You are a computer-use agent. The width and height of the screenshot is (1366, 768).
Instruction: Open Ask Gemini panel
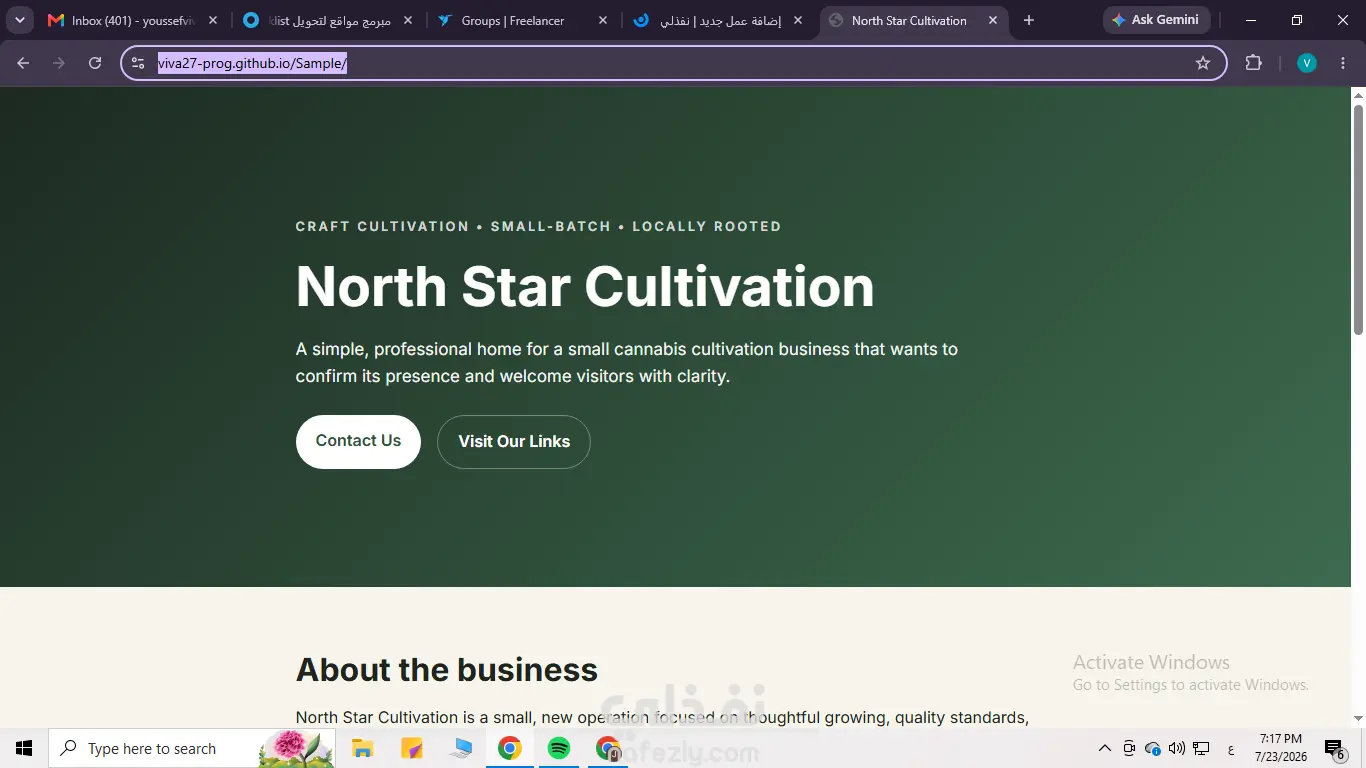(x=1156, y=20)
